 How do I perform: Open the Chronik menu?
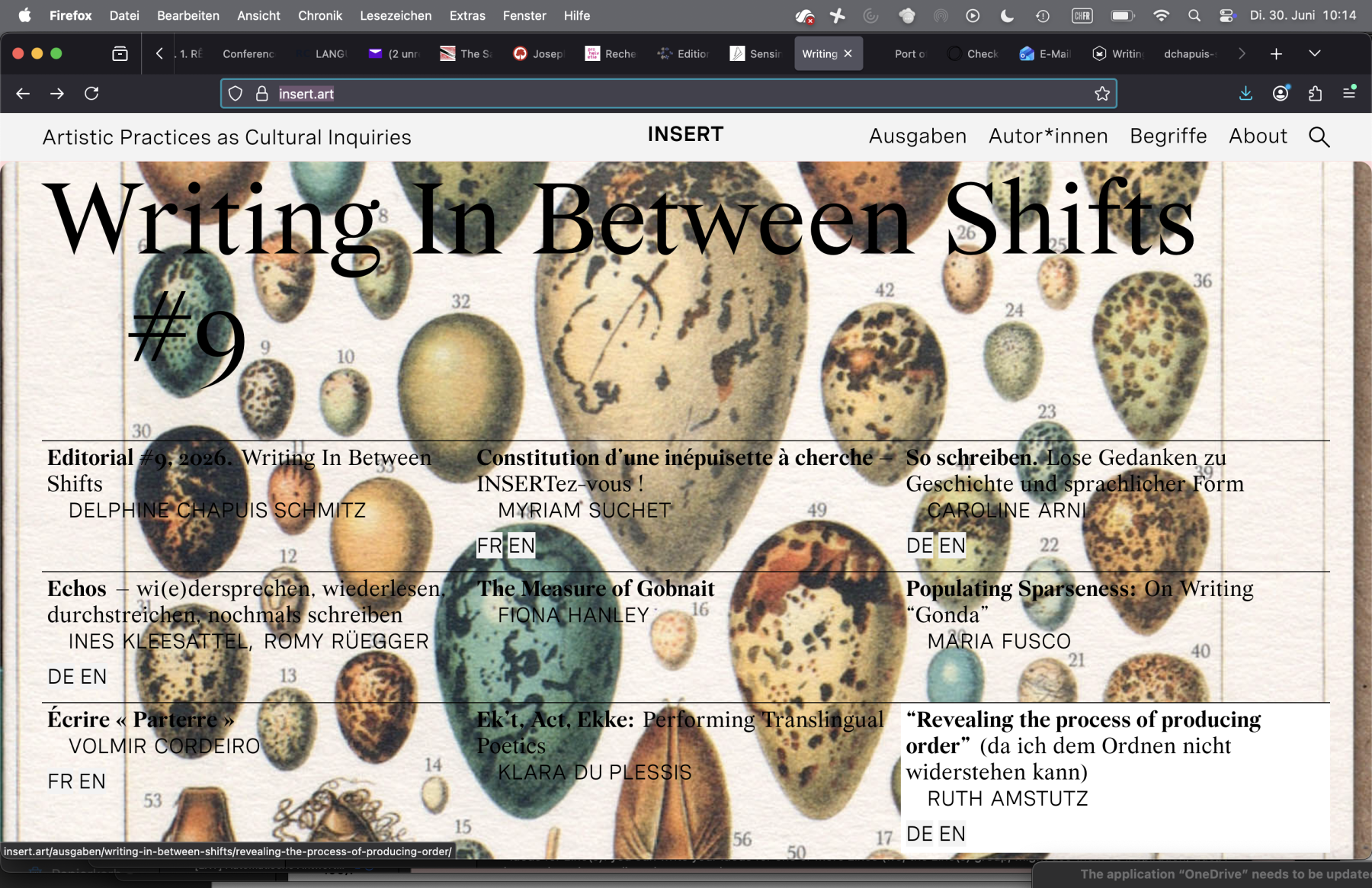point(320,15)
